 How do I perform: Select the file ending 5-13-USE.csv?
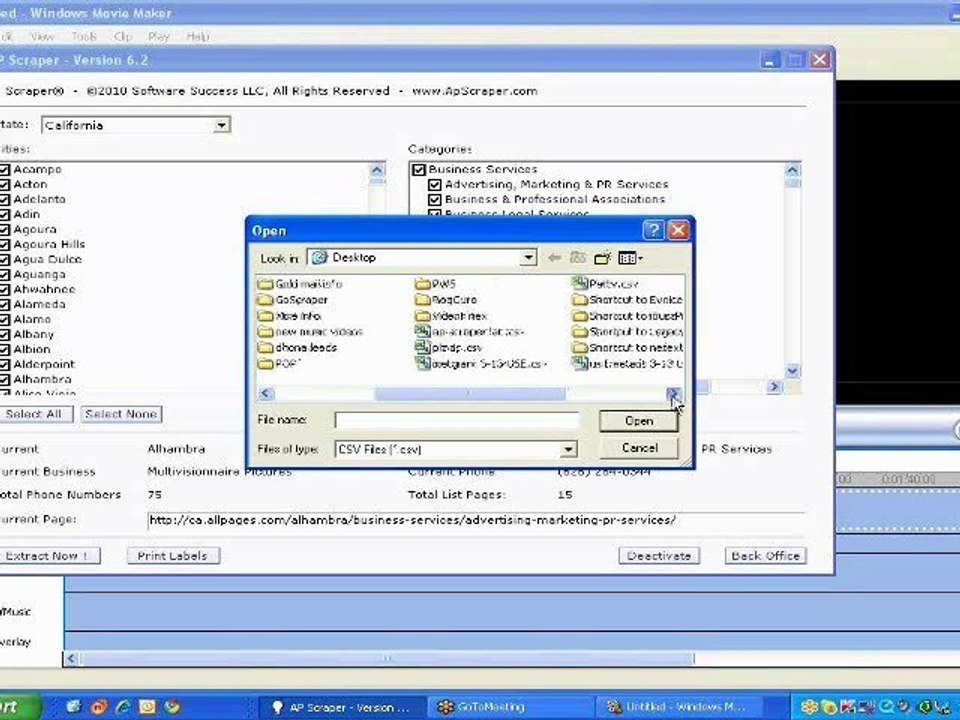click(x=481, y=364)
